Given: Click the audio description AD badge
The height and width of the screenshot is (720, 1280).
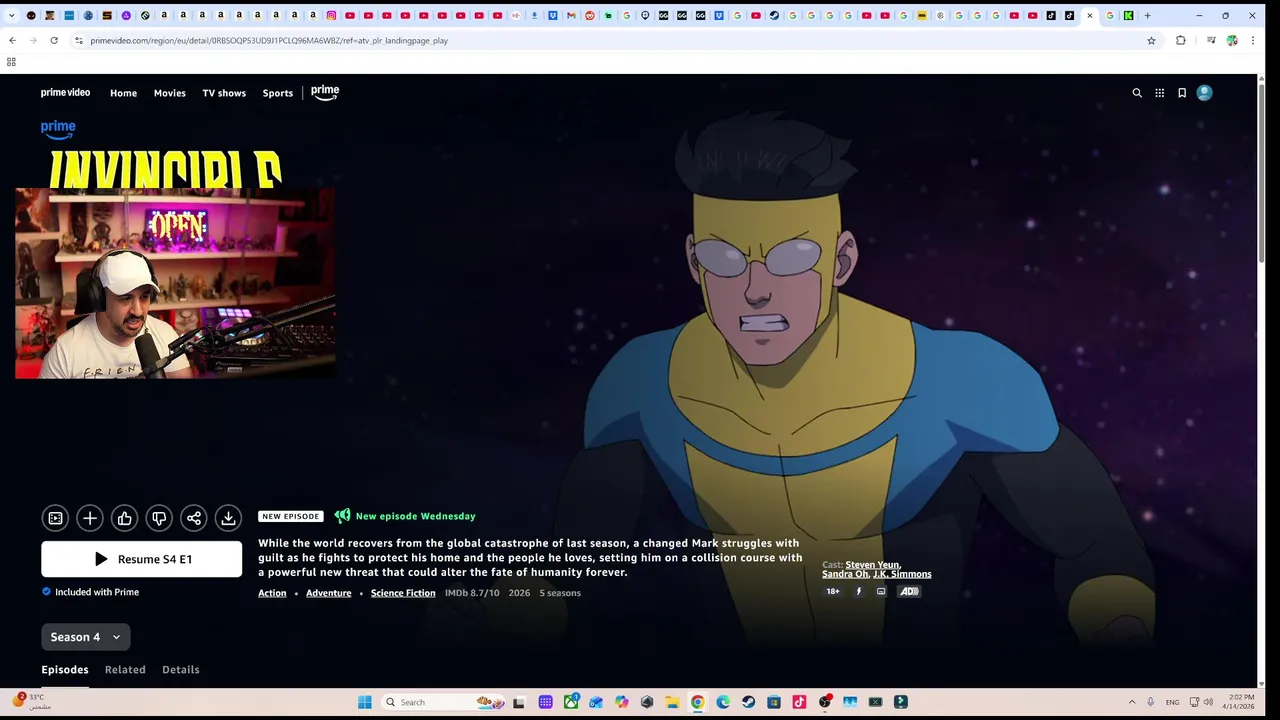Looking at the screenshot, I should click(x=909, y=592).
